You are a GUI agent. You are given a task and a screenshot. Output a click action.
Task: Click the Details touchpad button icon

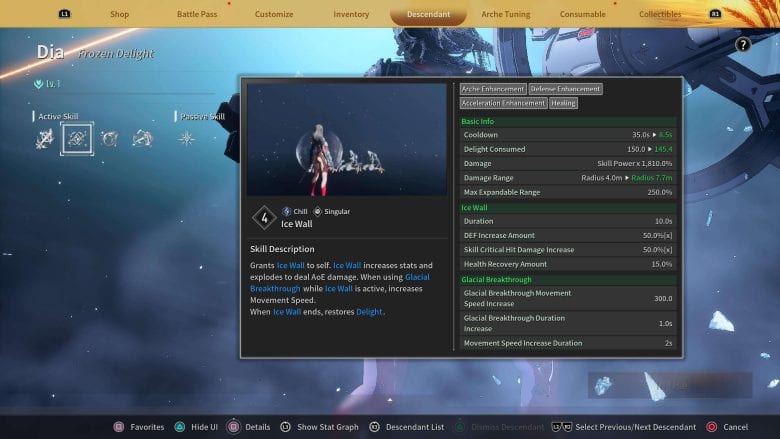click(x=233, y=427)
